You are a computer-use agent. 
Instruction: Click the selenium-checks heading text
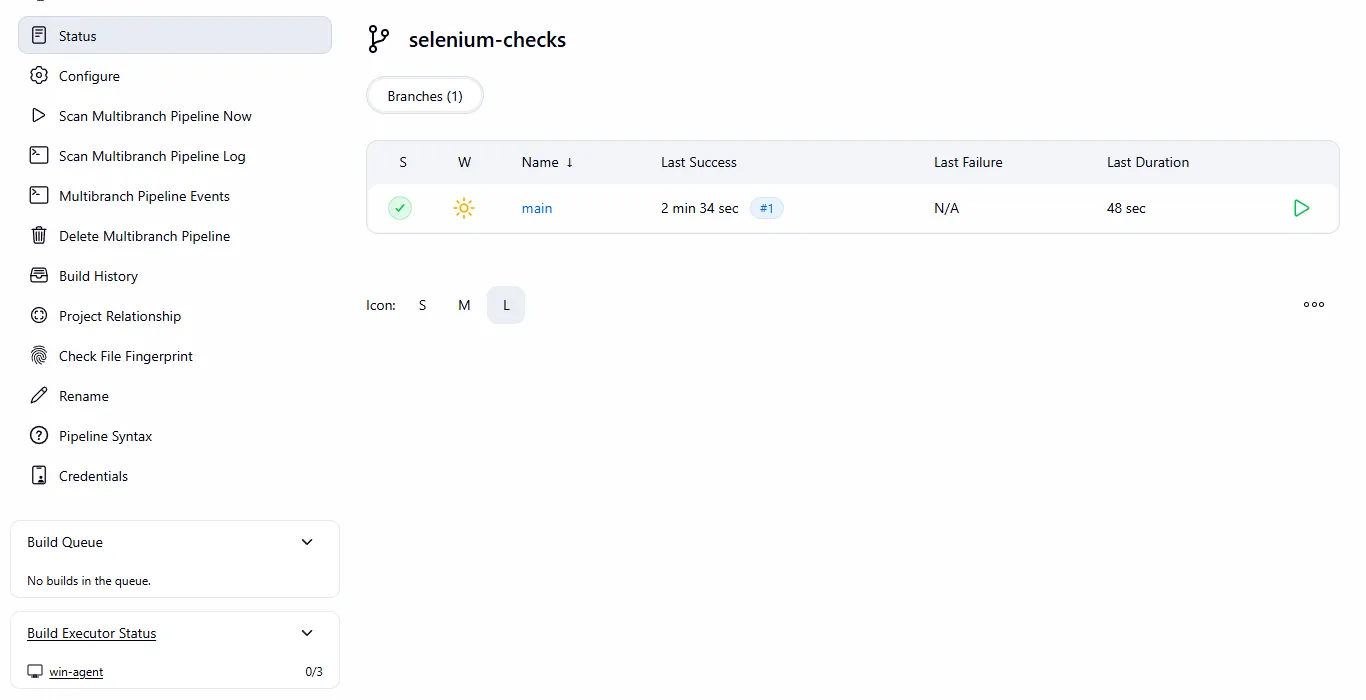[488, 40]
